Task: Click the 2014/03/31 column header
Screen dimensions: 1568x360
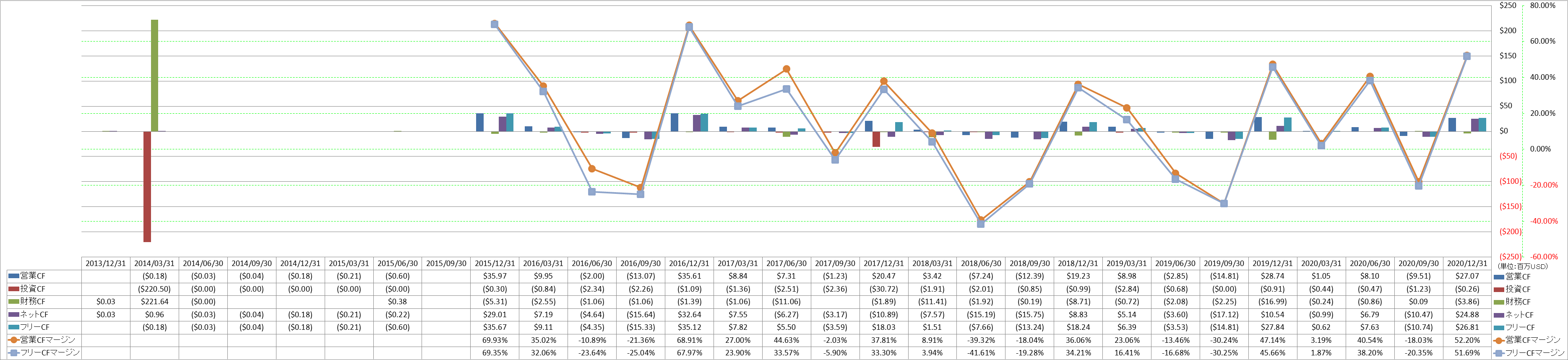Action: 155,263
